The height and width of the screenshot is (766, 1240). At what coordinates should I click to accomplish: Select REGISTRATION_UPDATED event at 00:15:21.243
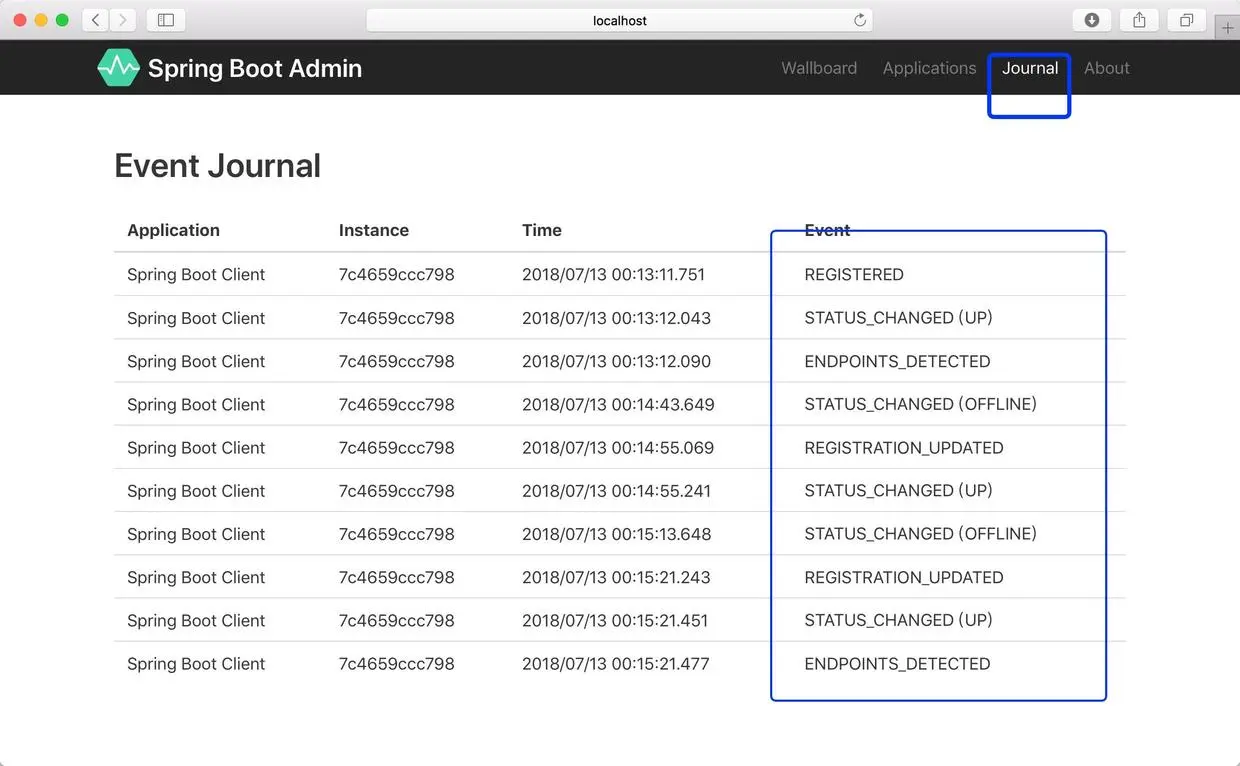(x=619, y=577)
